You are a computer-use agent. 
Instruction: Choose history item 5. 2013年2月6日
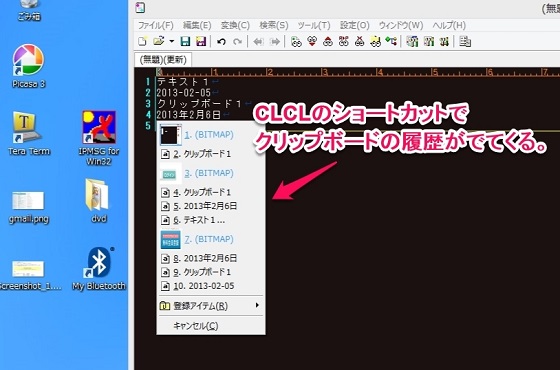point(211,206)
